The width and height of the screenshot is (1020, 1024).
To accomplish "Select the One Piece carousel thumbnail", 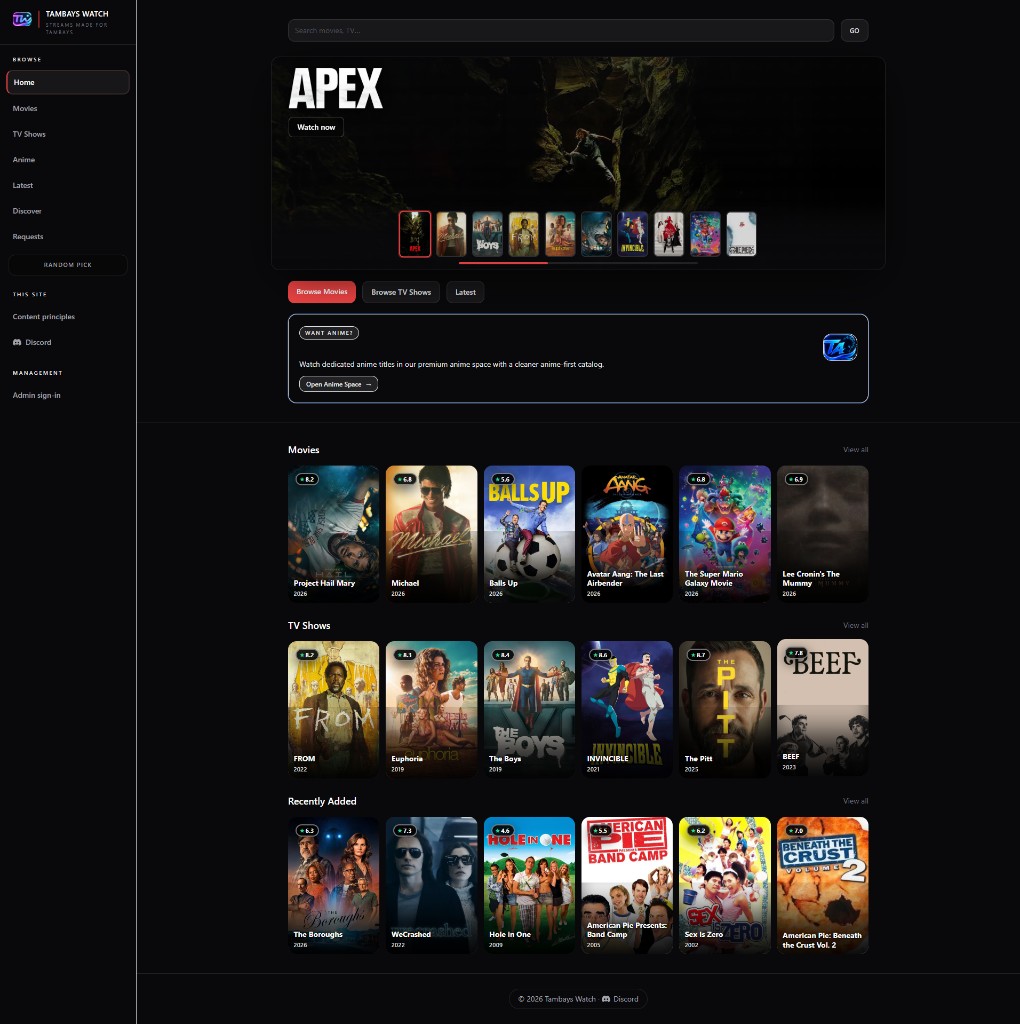I will [741, 234].
